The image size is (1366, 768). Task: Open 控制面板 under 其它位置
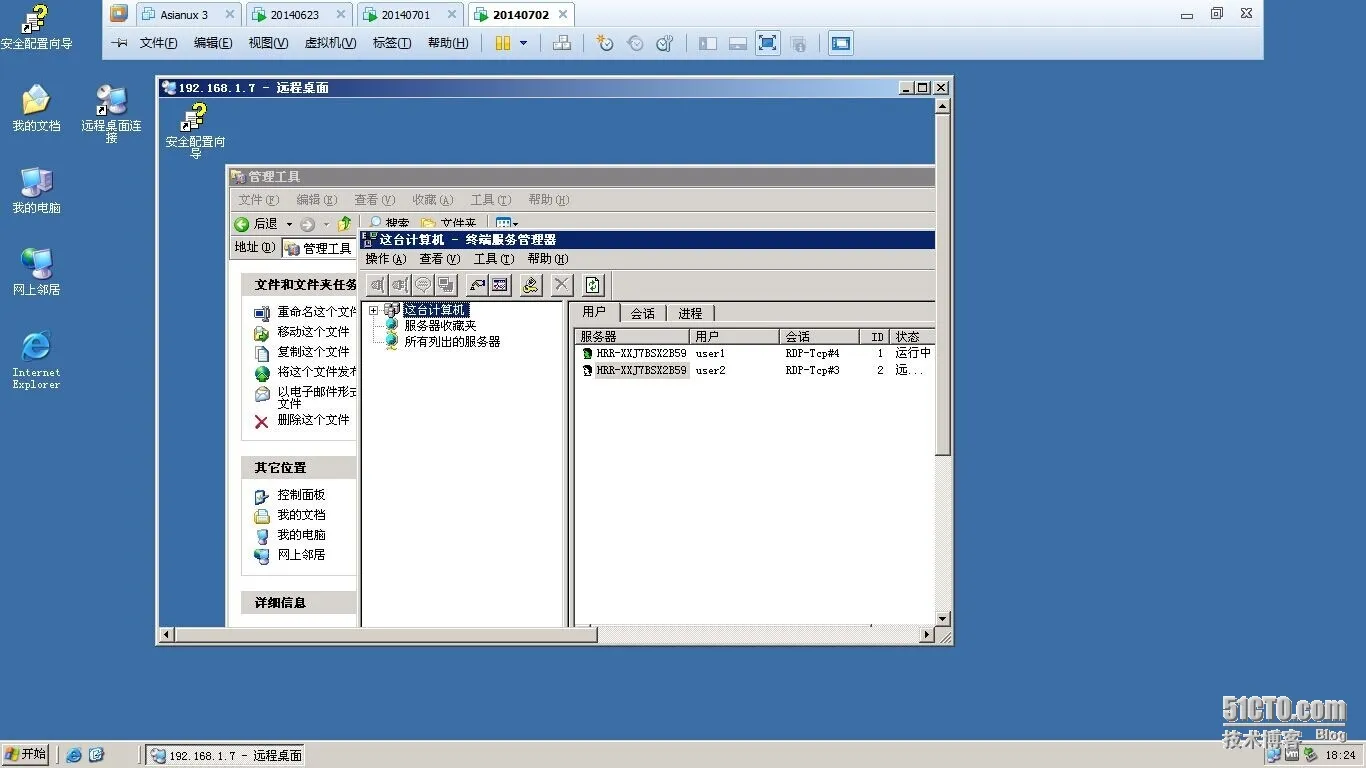[x=301, y=494]
